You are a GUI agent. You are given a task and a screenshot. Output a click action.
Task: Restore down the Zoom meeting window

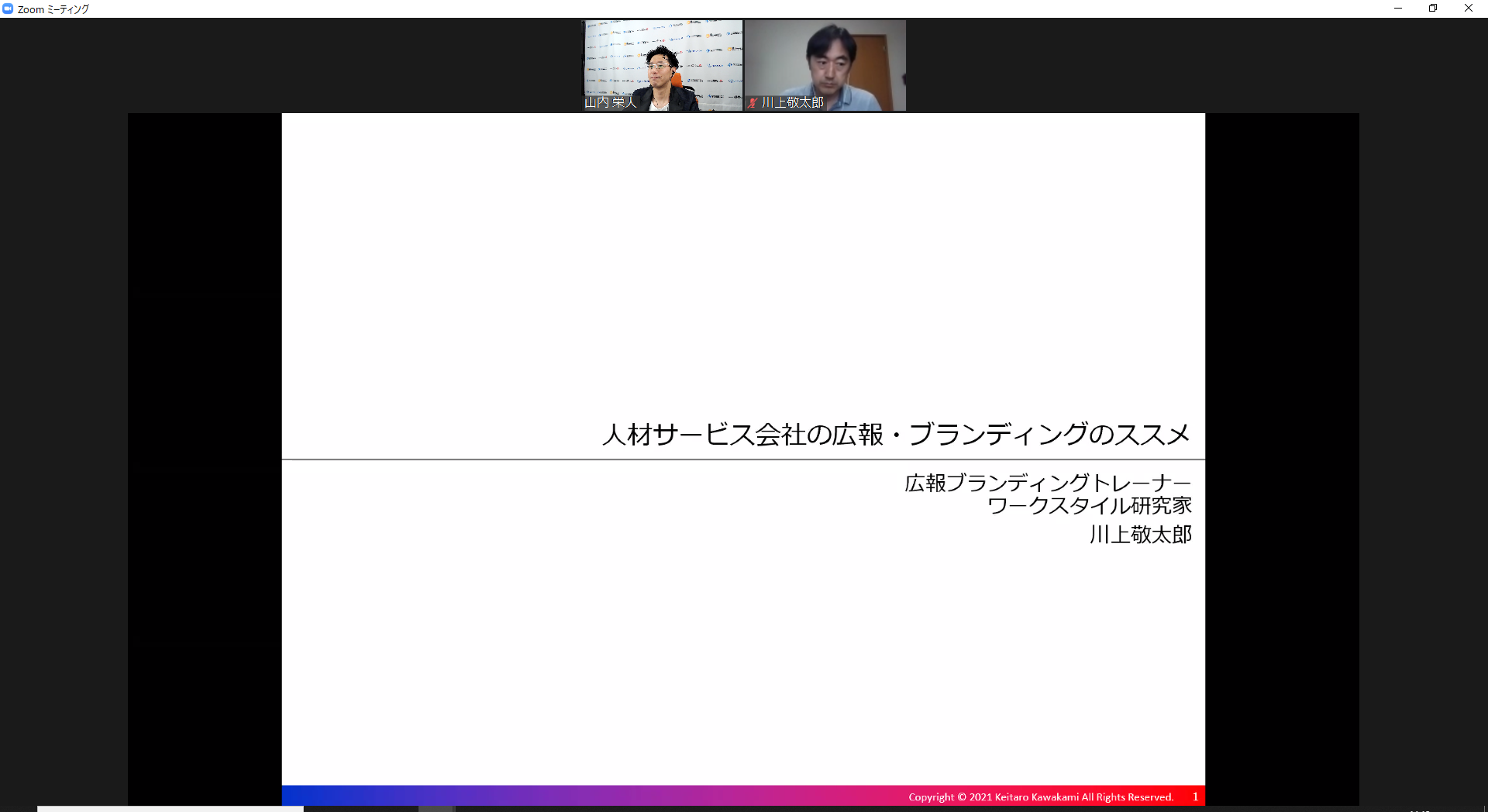(1433, 9)
